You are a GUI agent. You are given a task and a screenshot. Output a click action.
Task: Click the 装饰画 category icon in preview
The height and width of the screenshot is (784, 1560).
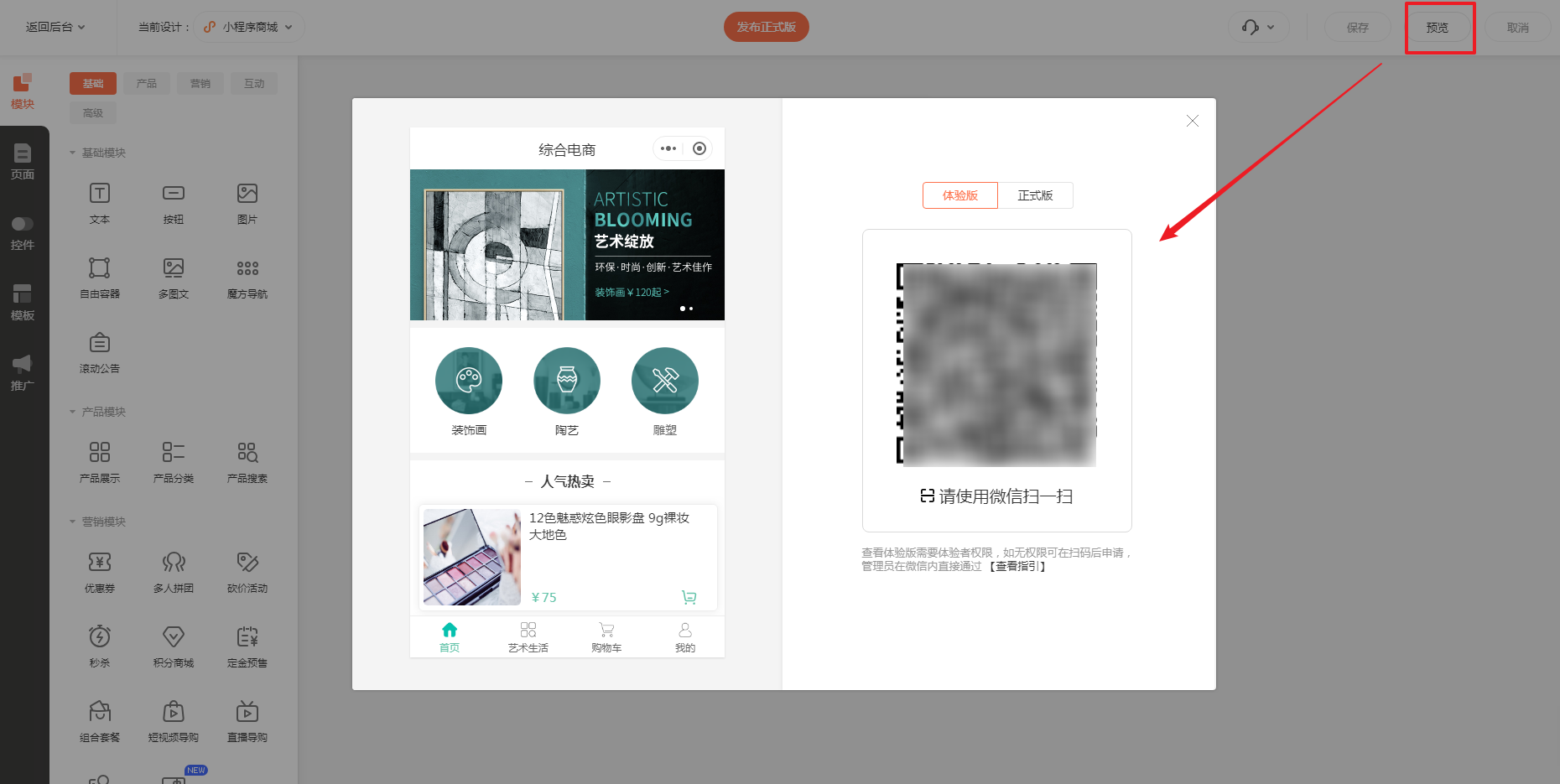coord(469,381)
